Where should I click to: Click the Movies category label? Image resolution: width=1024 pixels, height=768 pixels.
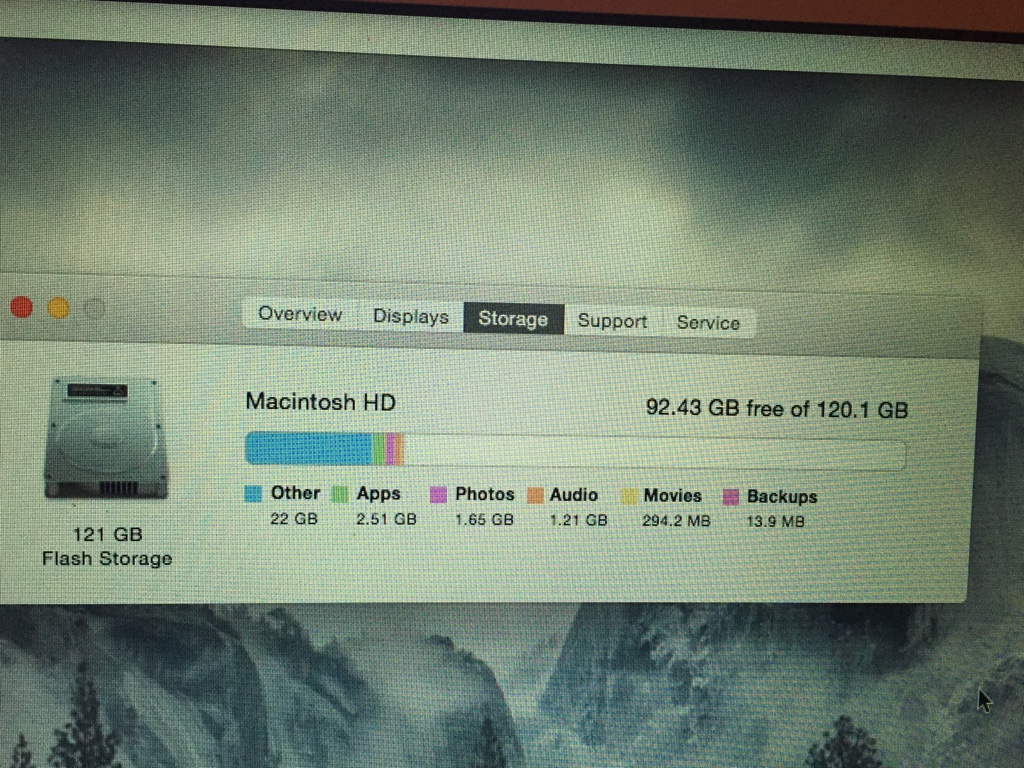click(x=673, y=496)
